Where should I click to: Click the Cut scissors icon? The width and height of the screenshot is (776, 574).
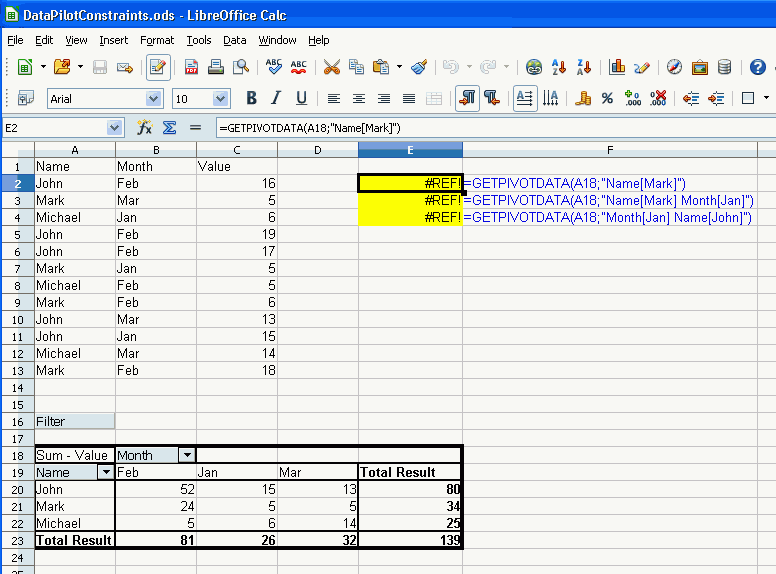pos(331,67)
